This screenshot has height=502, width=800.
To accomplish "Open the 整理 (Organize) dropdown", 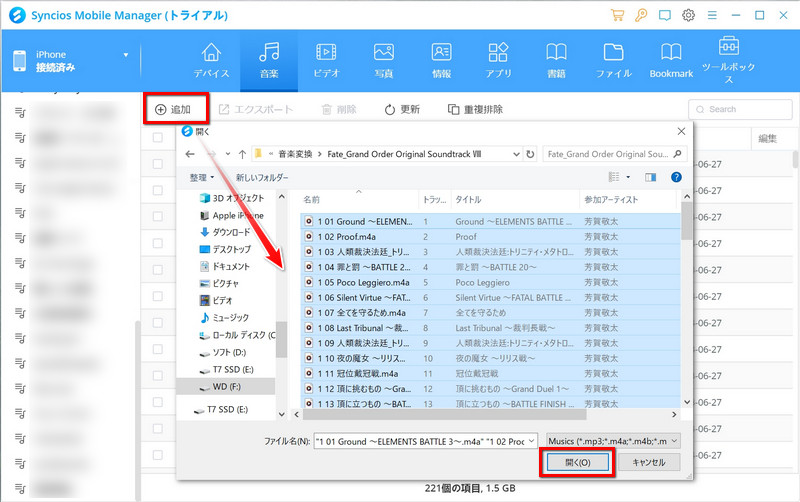I will click(202, 178).
